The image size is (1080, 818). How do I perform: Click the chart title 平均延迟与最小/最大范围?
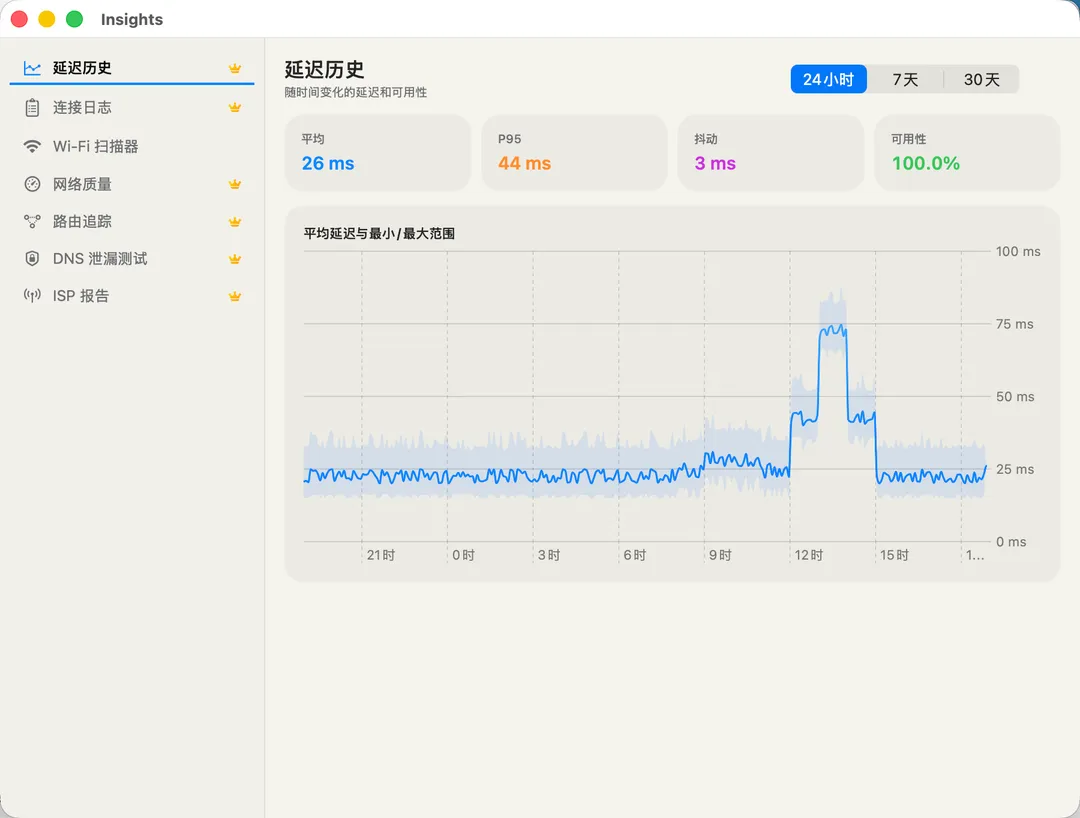379,233
